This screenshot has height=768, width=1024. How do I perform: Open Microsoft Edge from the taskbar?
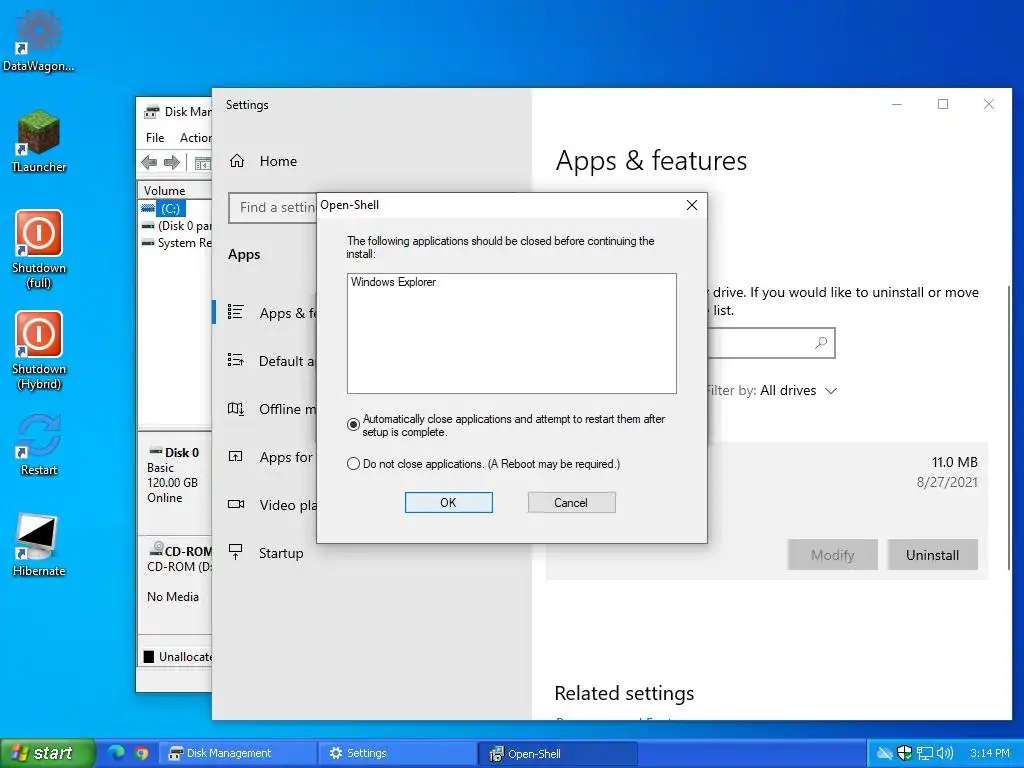pos(116,753)
